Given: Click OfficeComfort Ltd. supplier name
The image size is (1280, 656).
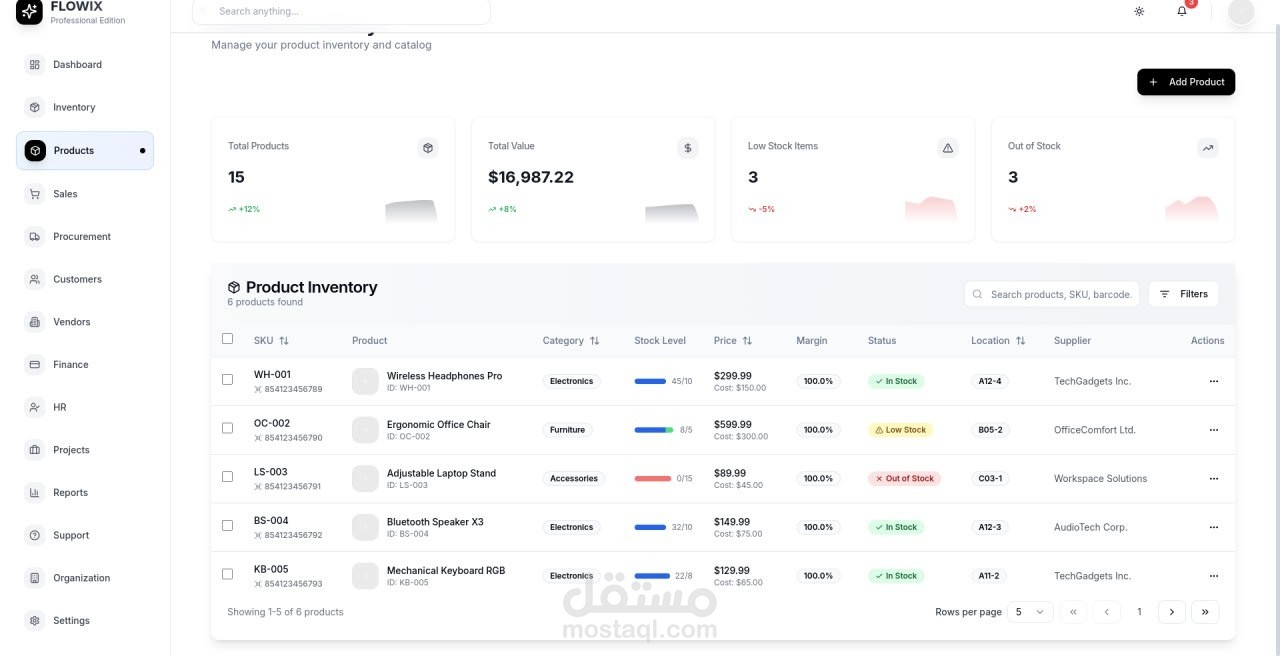Looking at the screenshot, I should click(1094, 430).
